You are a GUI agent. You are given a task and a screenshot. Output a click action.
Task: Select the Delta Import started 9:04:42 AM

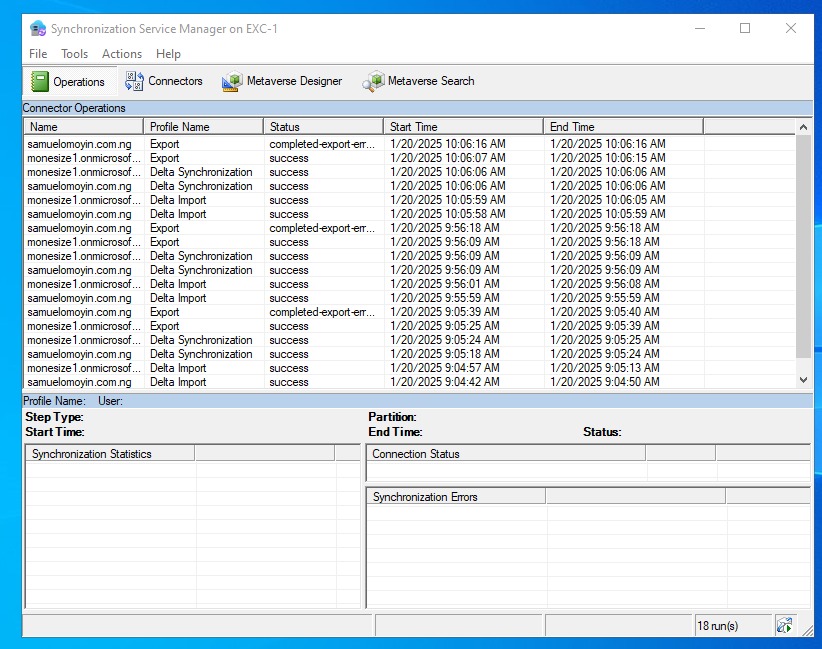coord(409,382)
